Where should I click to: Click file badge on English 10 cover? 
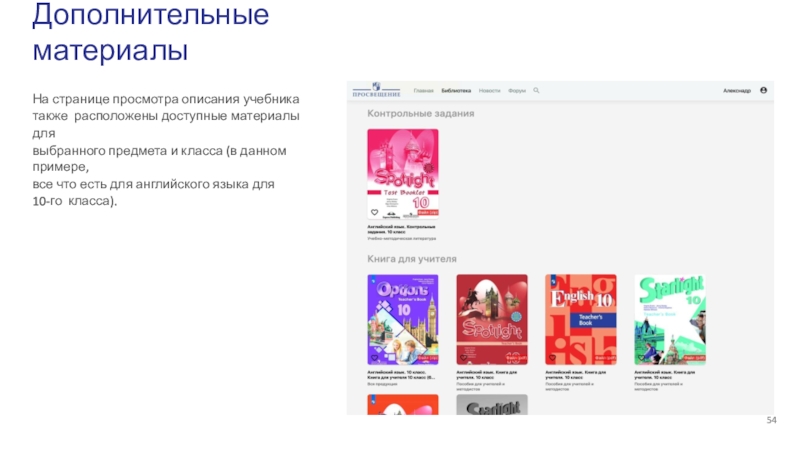(x=606, y=358)
